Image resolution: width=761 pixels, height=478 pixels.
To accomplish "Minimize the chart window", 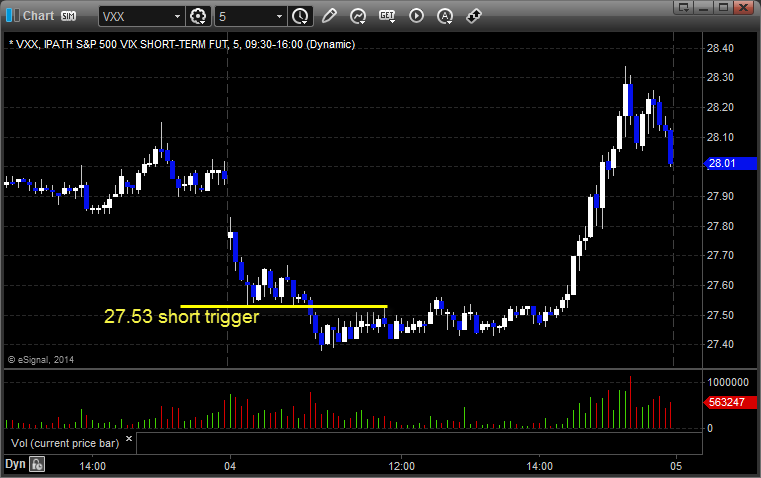I will (704, 7).
